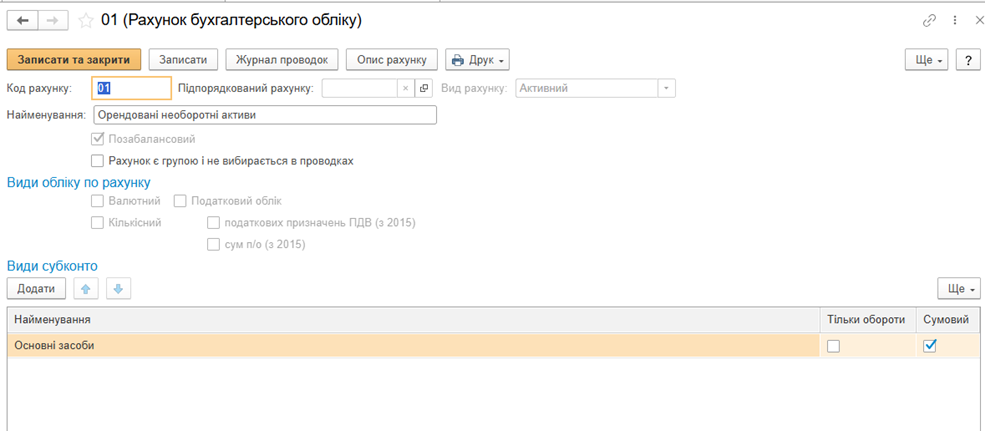Add form to favorites with star icon

tap(85, 21)
